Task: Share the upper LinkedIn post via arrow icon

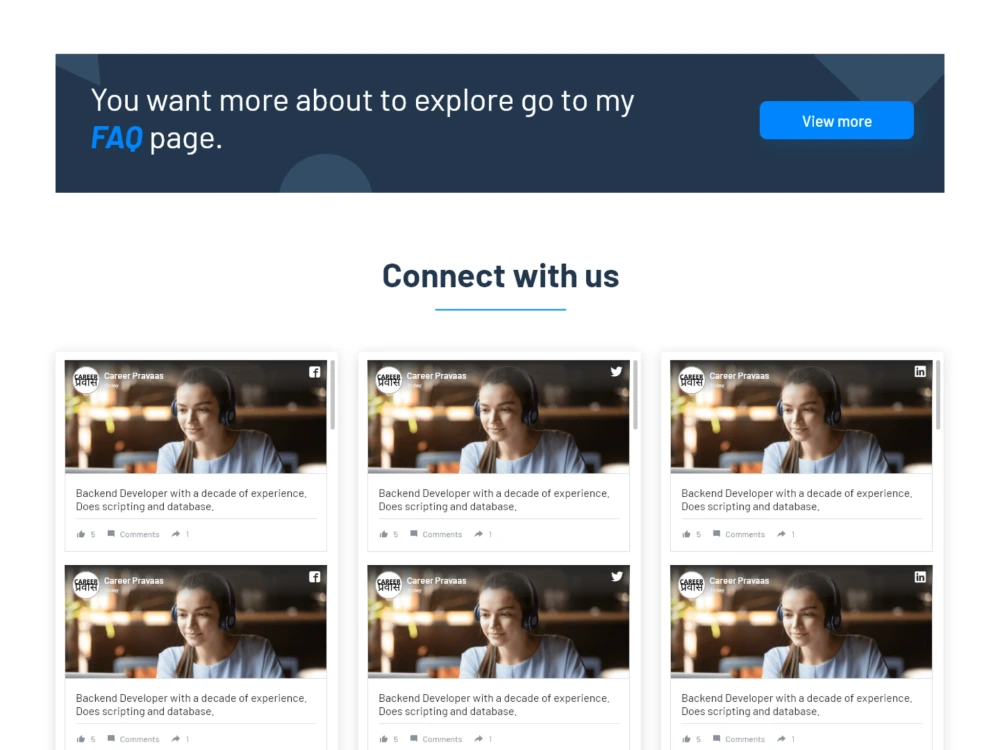Action: tap(781, 534)
